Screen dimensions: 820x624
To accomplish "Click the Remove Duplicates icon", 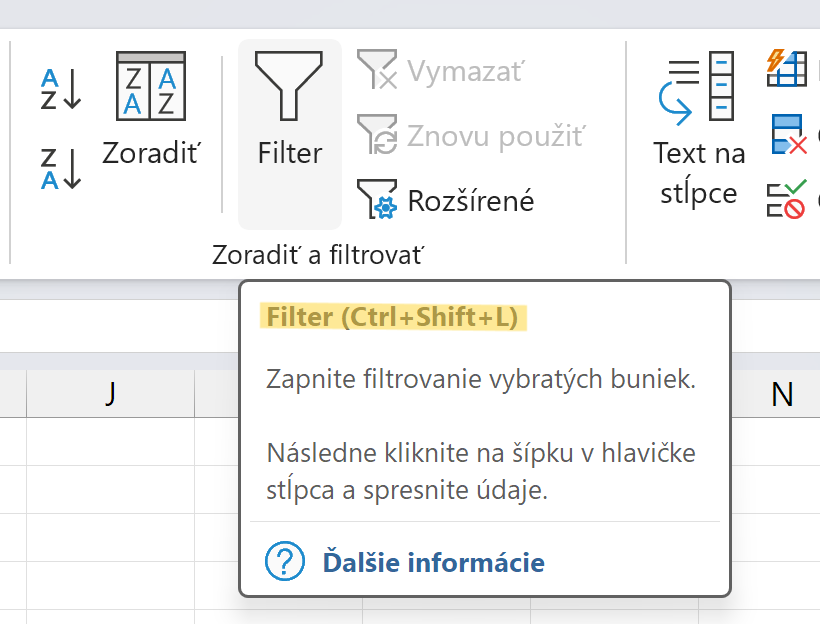I will coord(789,134).
